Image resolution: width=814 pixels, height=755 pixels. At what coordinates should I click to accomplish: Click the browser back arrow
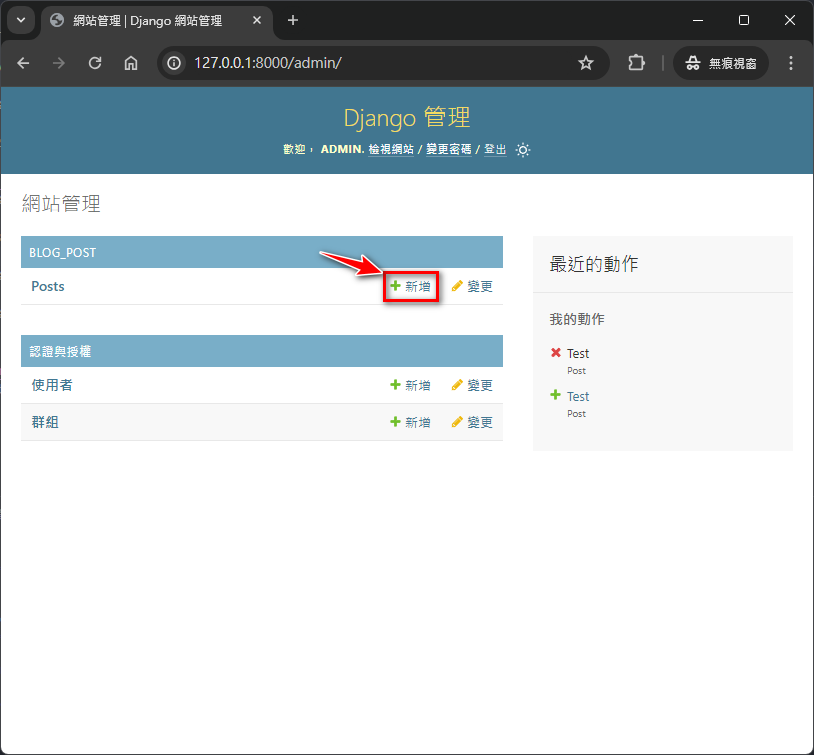pyautogui.click(x=23, y=63)
